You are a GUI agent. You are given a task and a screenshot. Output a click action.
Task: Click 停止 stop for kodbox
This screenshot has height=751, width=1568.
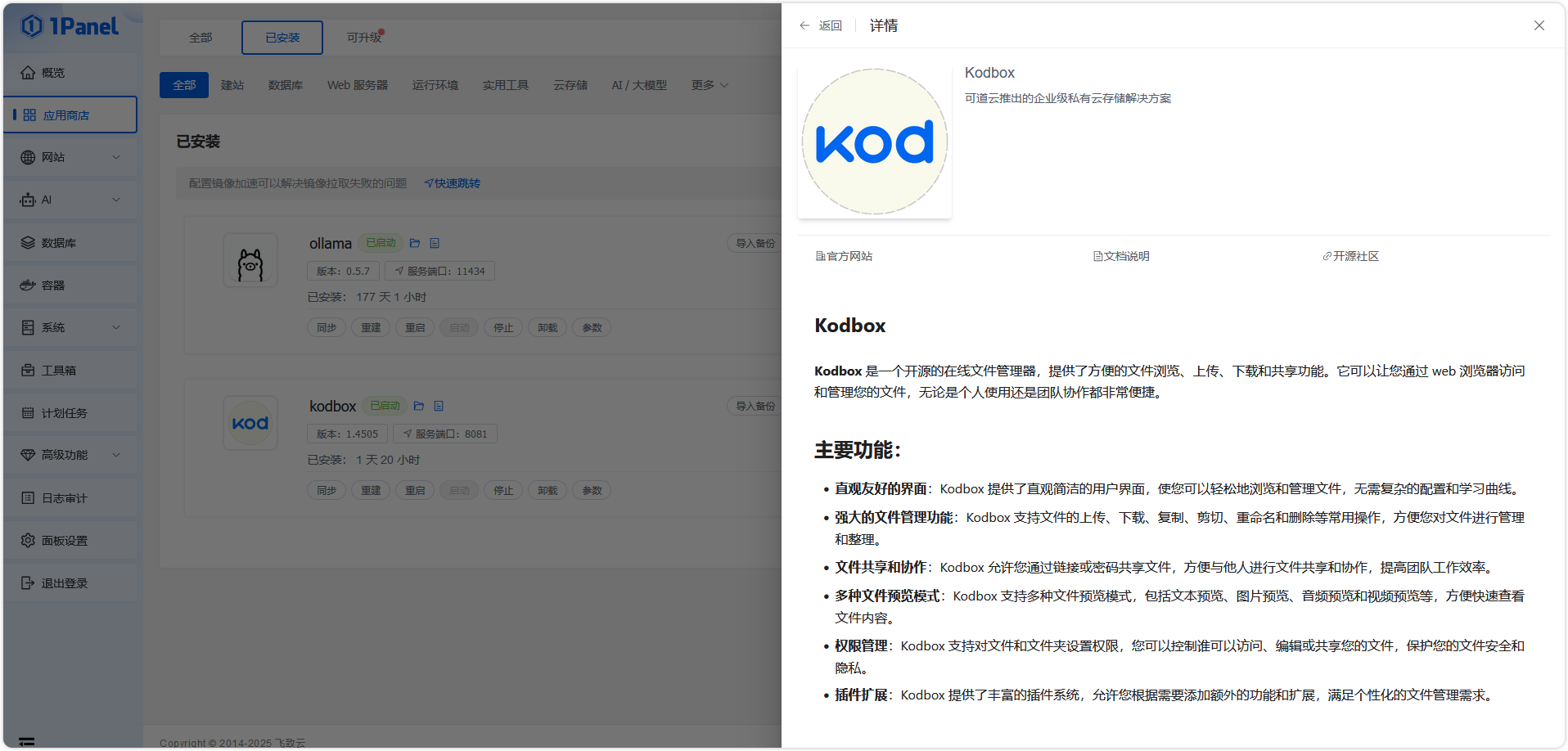[503, 490]
